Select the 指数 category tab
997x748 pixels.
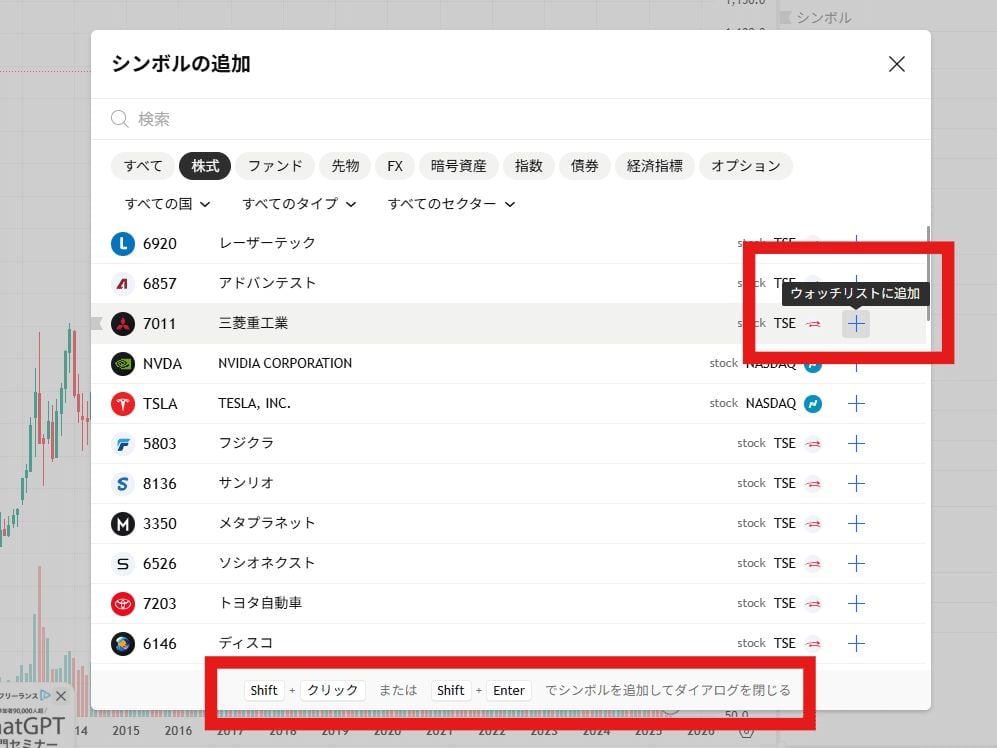[x=528, y=166]
